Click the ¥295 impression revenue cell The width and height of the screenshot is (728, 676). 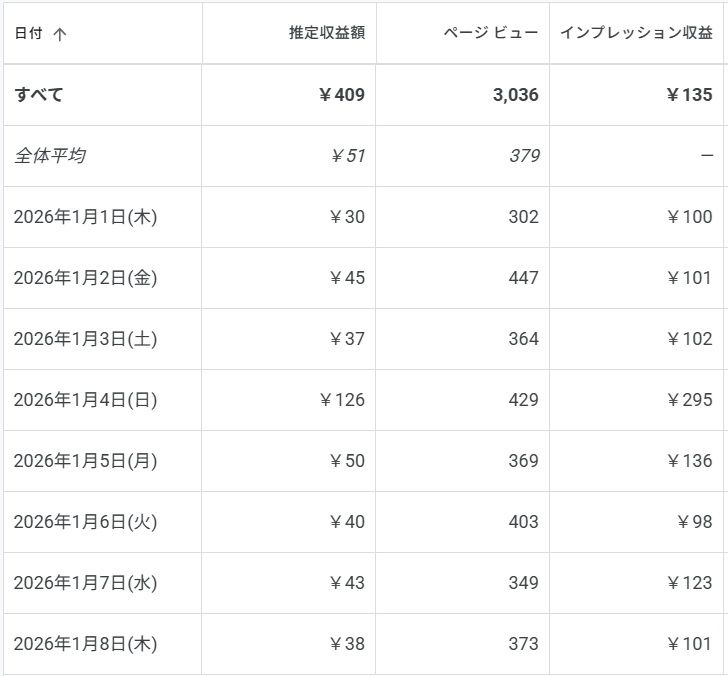pyautogui.click(x=689, y=400)
